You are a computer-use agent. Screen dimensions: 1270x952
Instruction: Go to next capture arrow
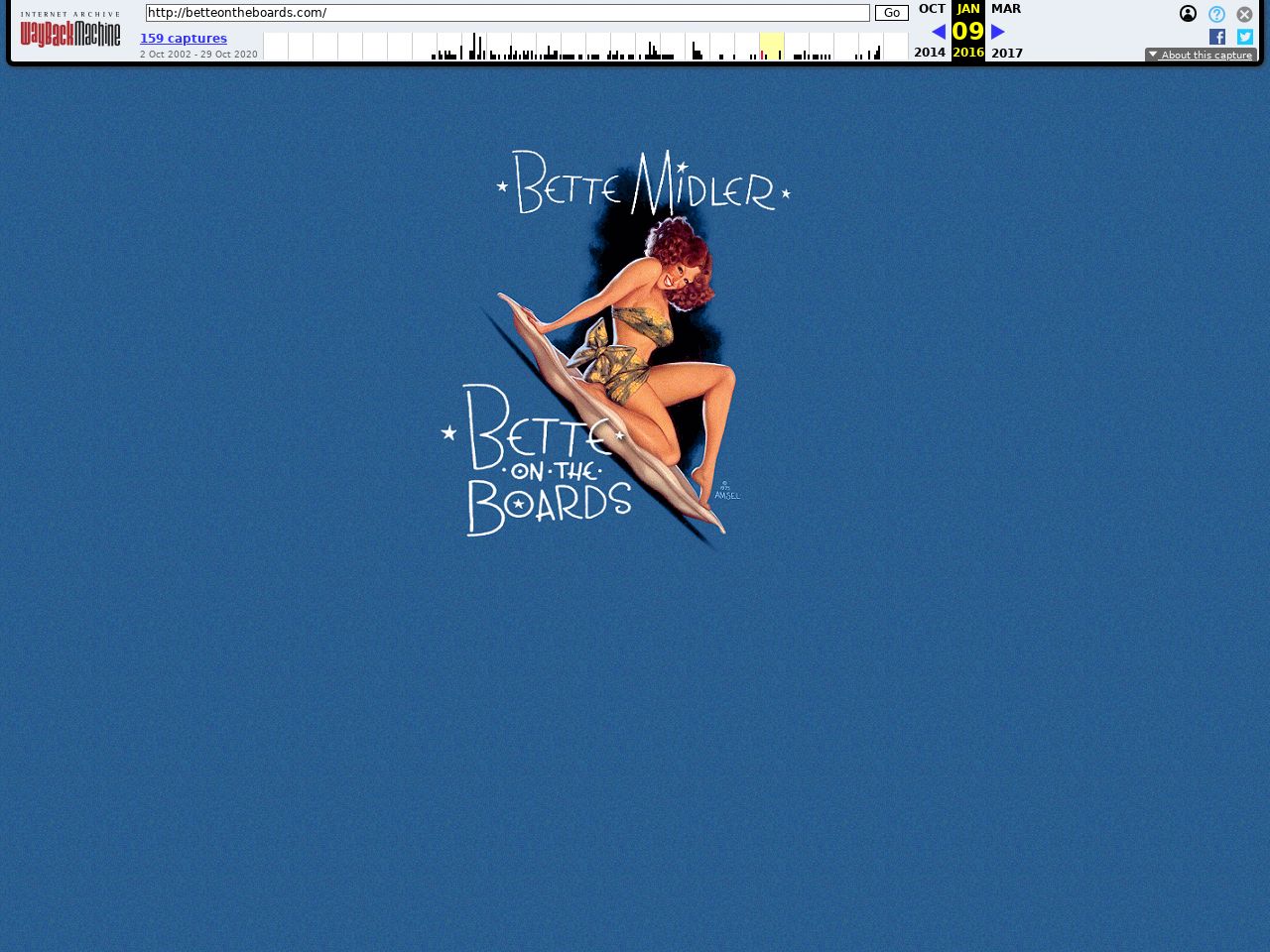pyautogui.click(x=998, y=32)
